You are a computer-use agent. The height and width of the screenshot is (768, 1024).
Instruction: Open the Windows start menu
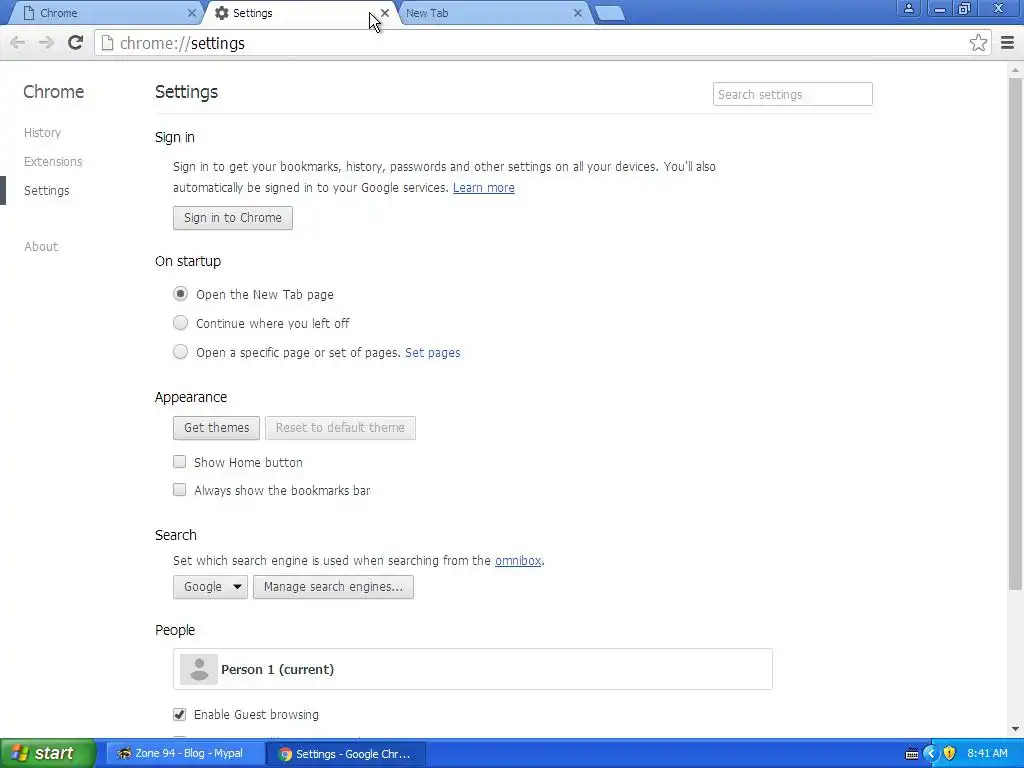[x=48, y=754]
